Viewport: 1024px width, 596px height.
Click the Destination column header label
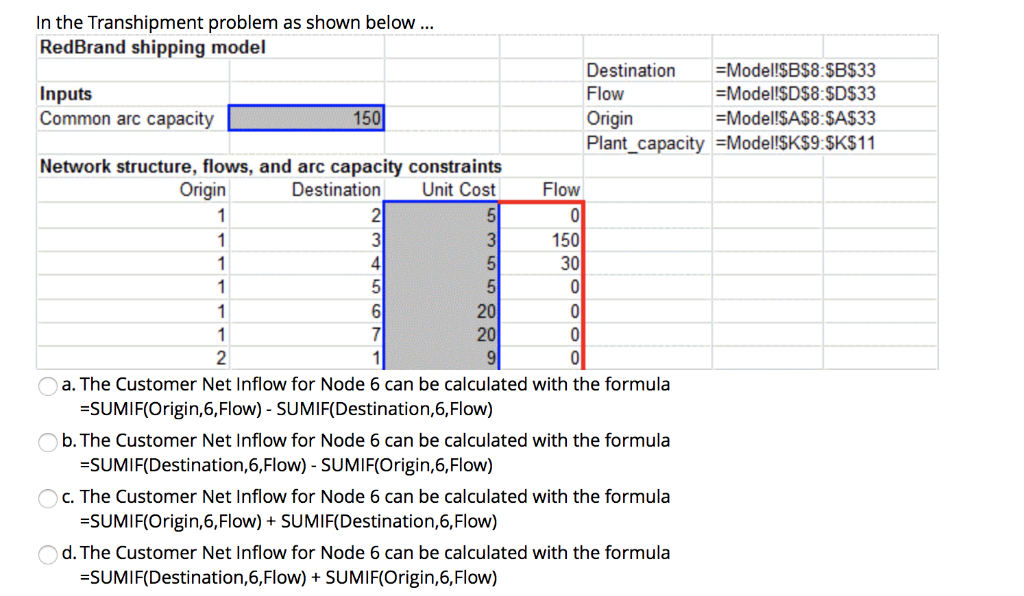pyautogui.click(x=336, y=189)
